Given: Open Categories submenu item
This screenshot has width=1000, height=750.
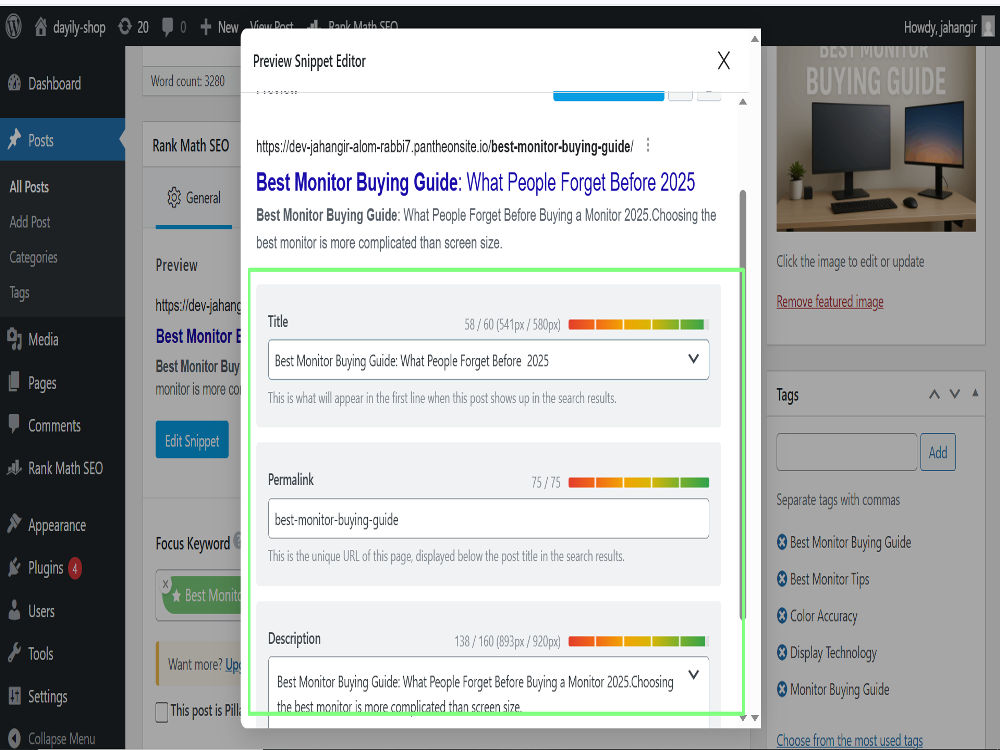Looking at the screenshot, I should pyautogui.click(x=33, y=257).
